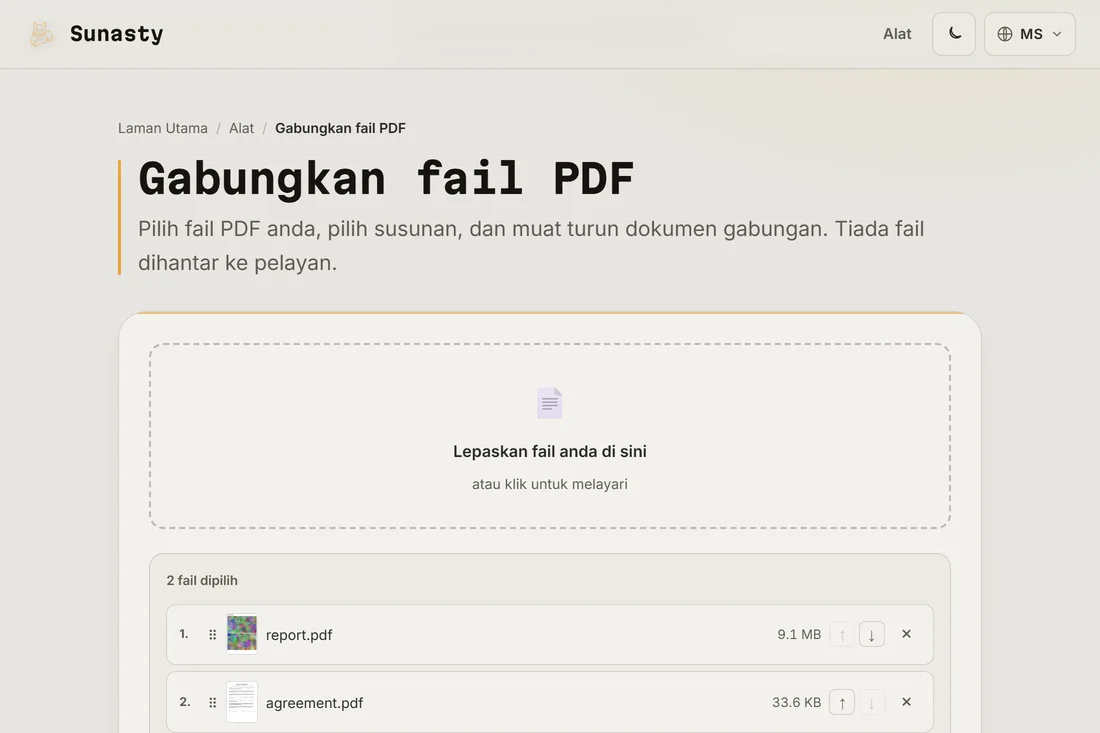The image size is (1100, 733).
Task: Open the Sunasty home title link
Action: tap(116, 34)
